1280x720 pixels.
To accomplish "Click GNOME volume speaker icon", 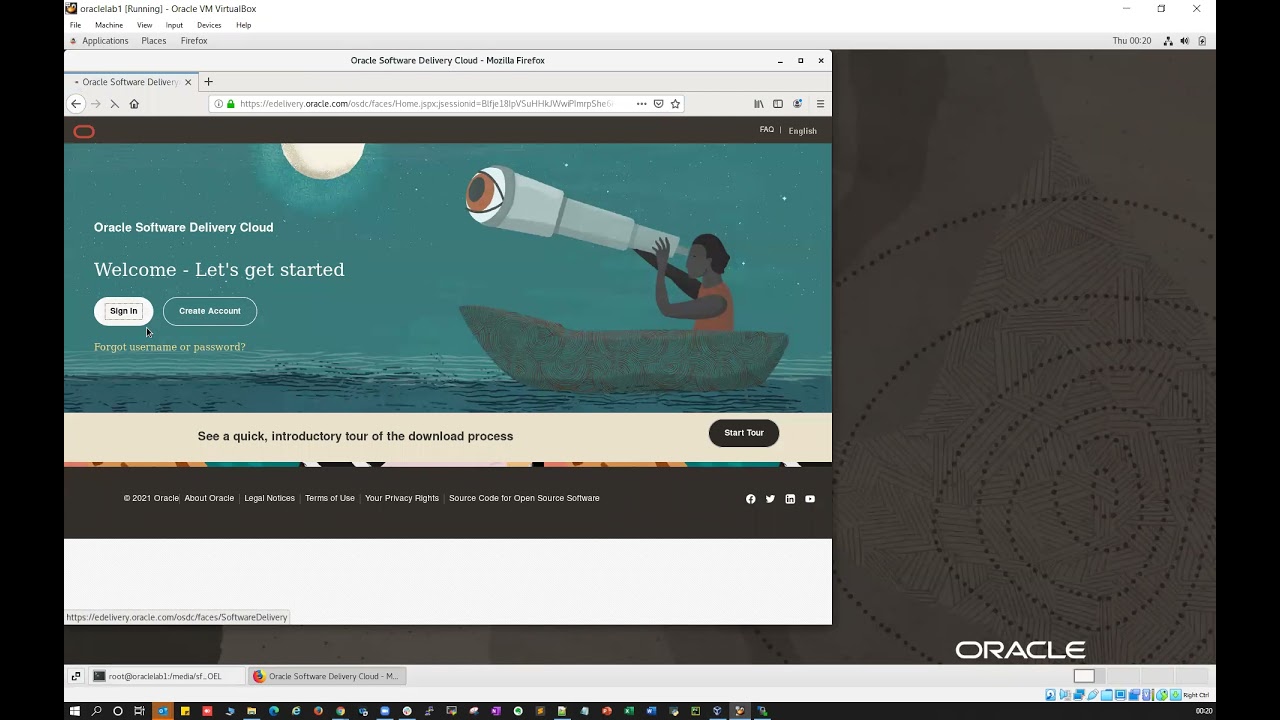I will click(1185, 41).
